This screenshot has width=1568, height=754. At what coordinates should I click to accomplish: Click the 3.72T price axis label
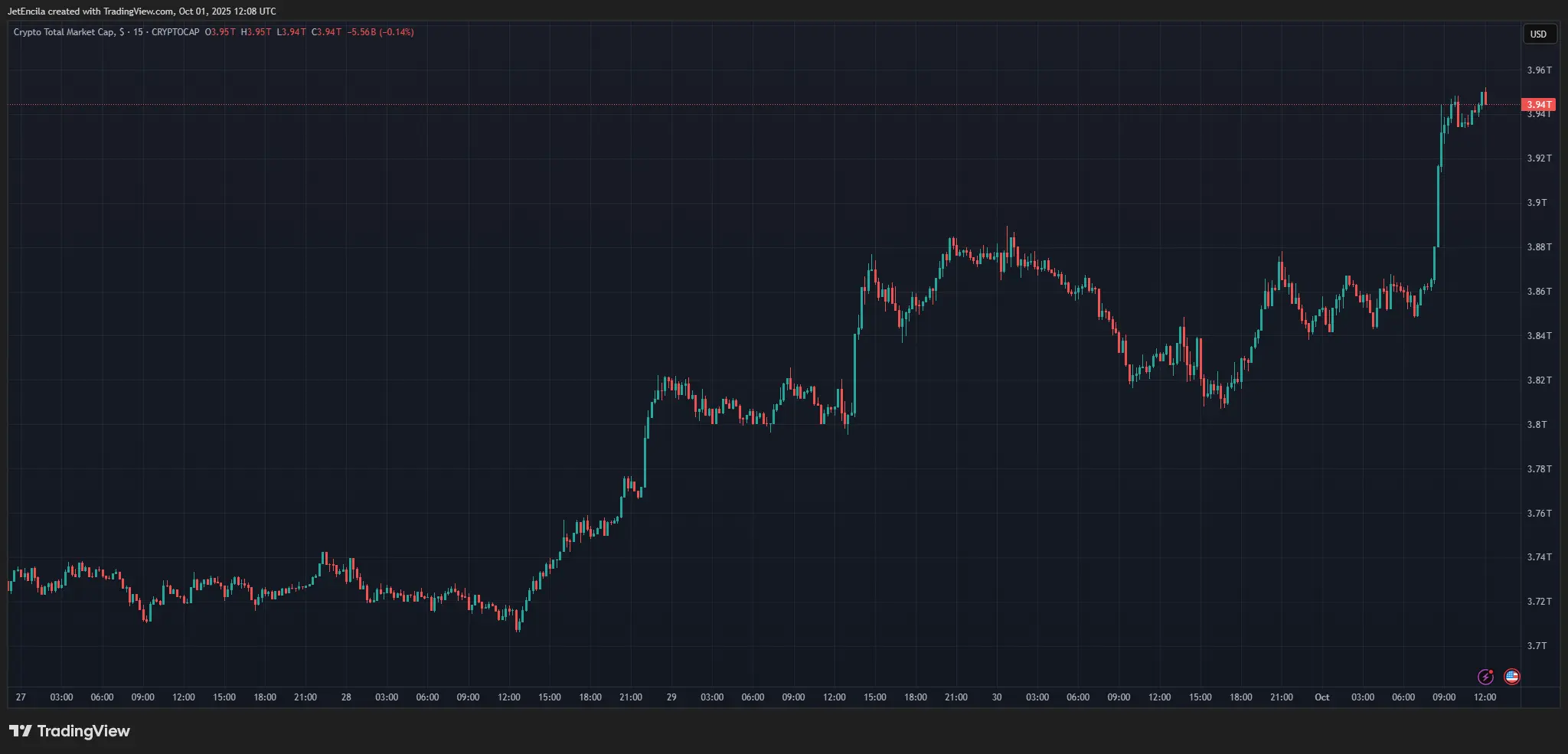coord(1539,602)
